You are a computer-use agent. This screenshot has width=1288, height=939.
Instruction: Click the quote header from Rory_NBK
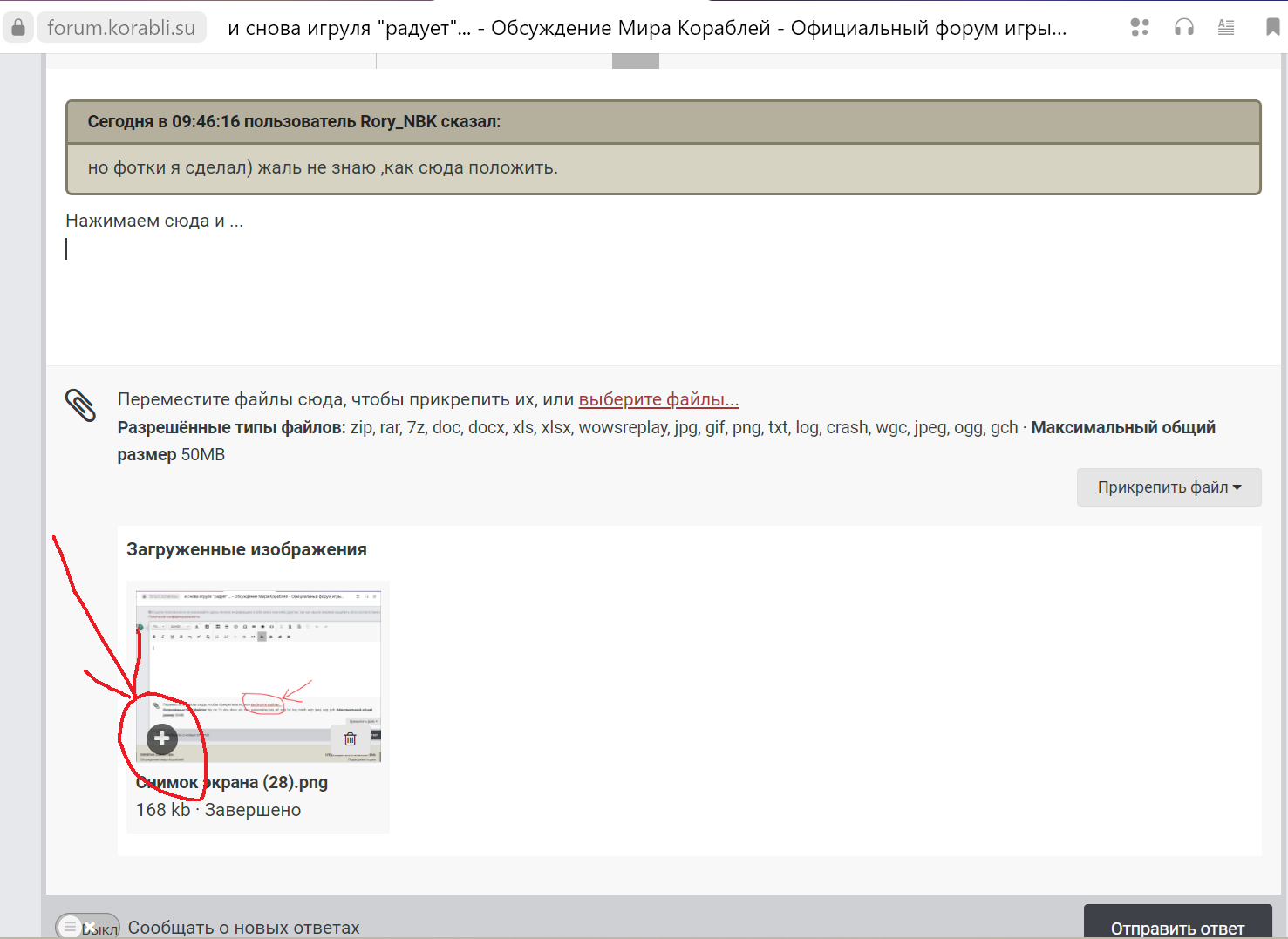[x=663, y=122]
